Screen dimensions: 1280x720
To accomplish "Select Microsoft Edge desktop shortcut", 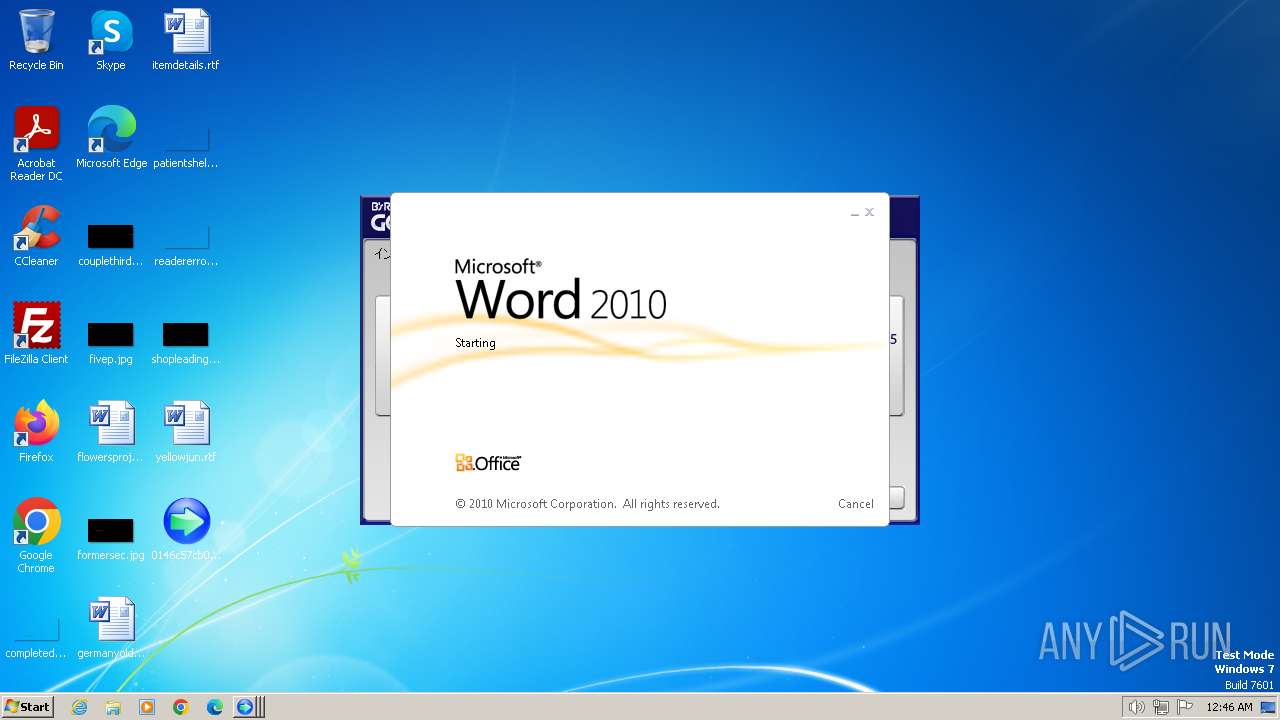I will tap(111, 138).
